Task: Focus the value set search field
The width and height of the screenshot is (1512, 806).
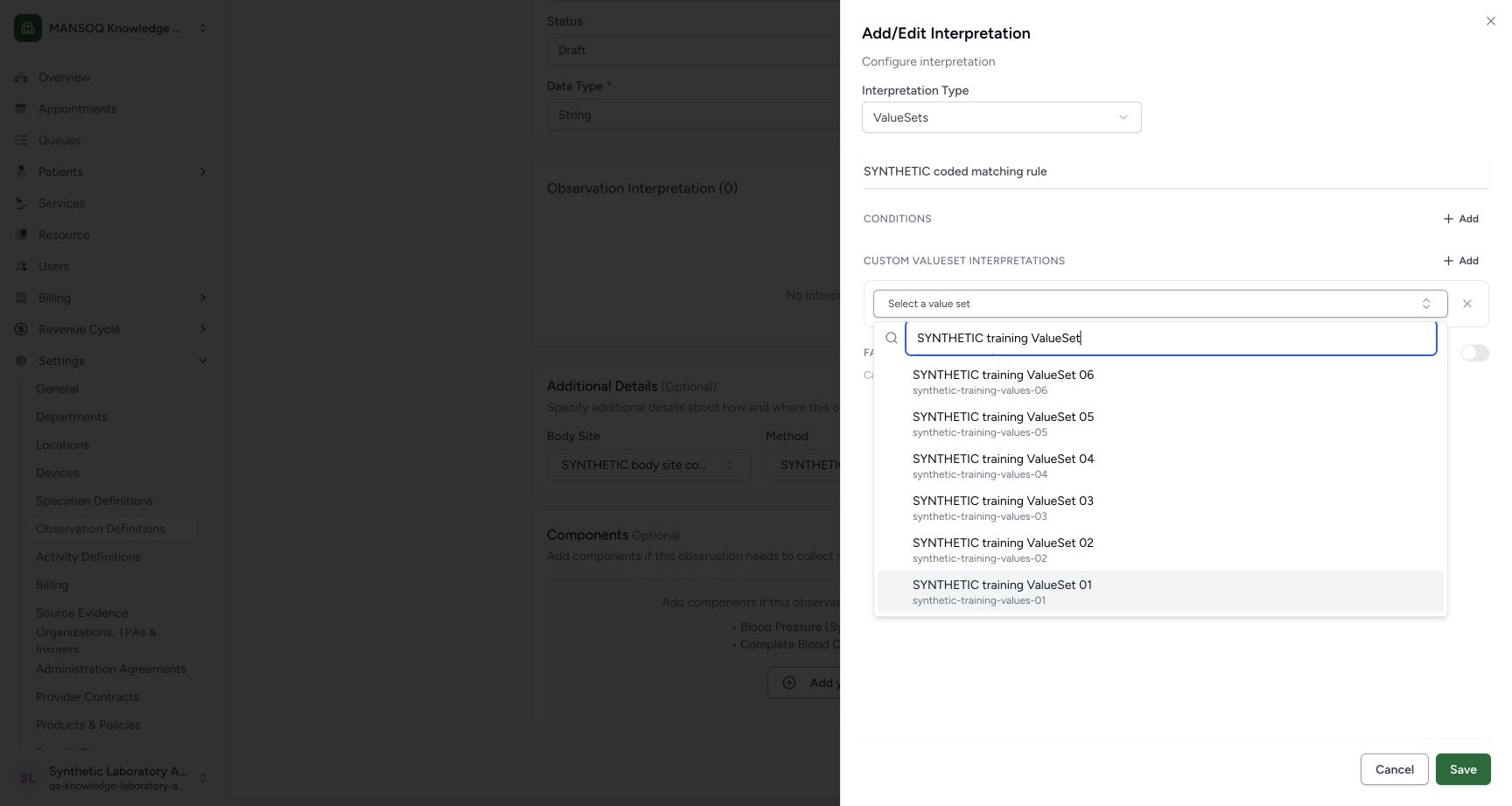Action: [1171, 338]
